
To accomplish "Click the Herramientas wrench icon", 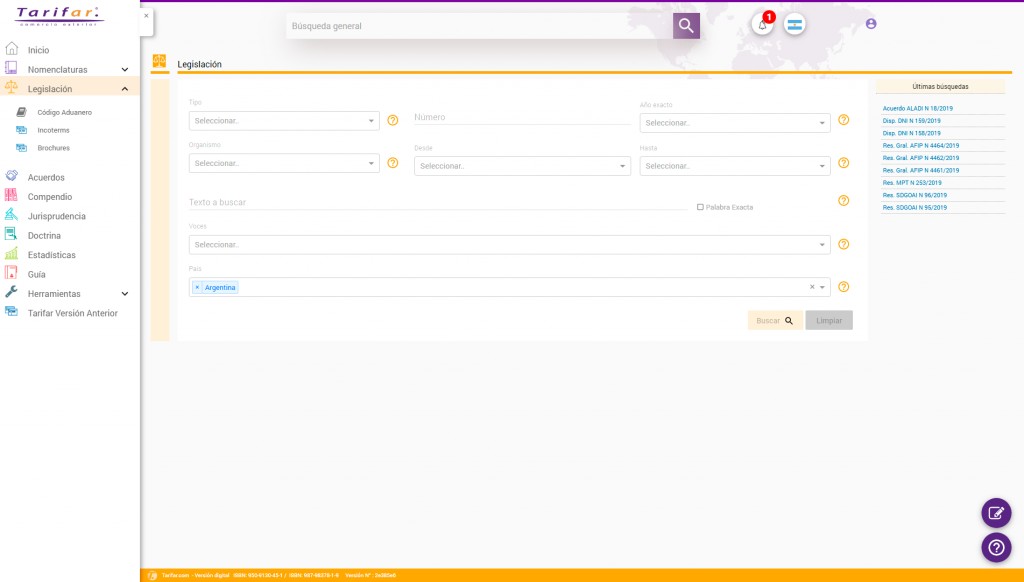I will (x=11, y=292).
